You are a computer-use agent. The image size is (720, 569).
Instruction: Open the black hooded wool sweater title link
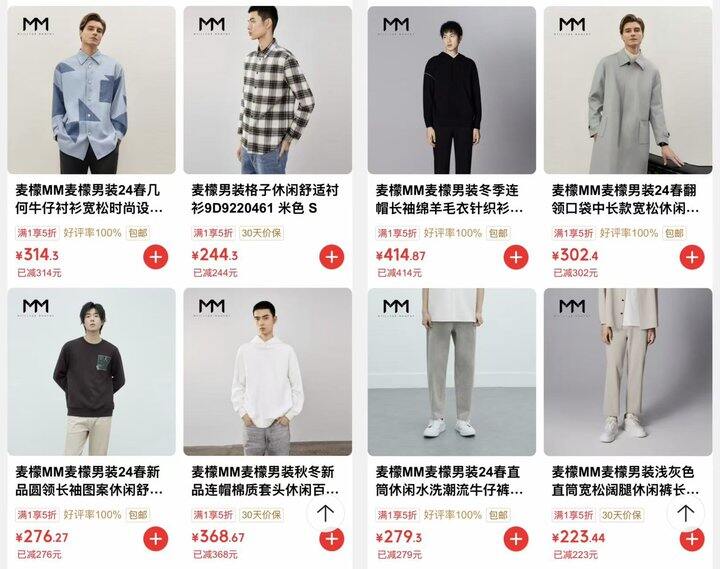(x=449, y=199)
